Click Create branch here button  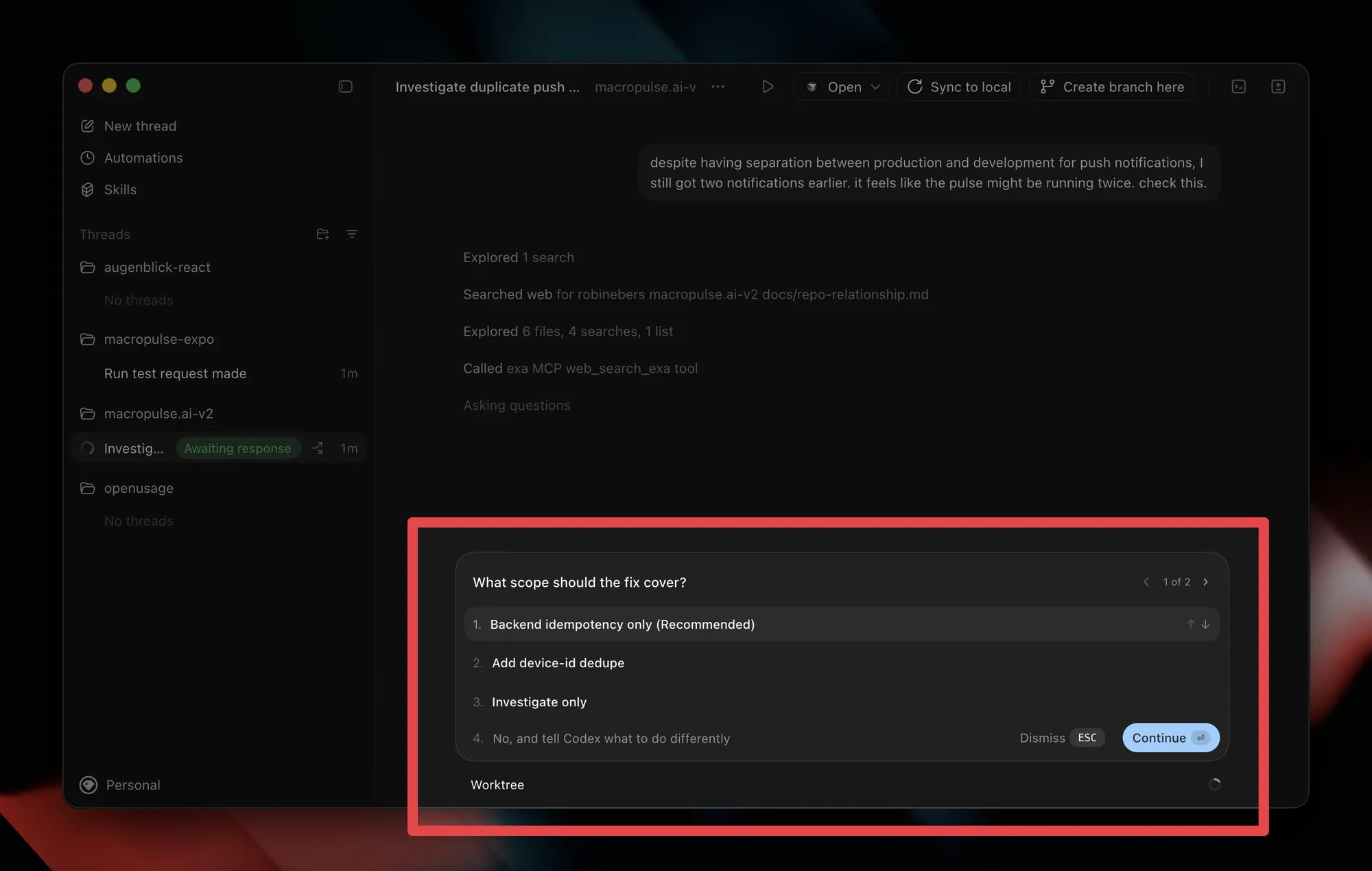(1111, 86)
